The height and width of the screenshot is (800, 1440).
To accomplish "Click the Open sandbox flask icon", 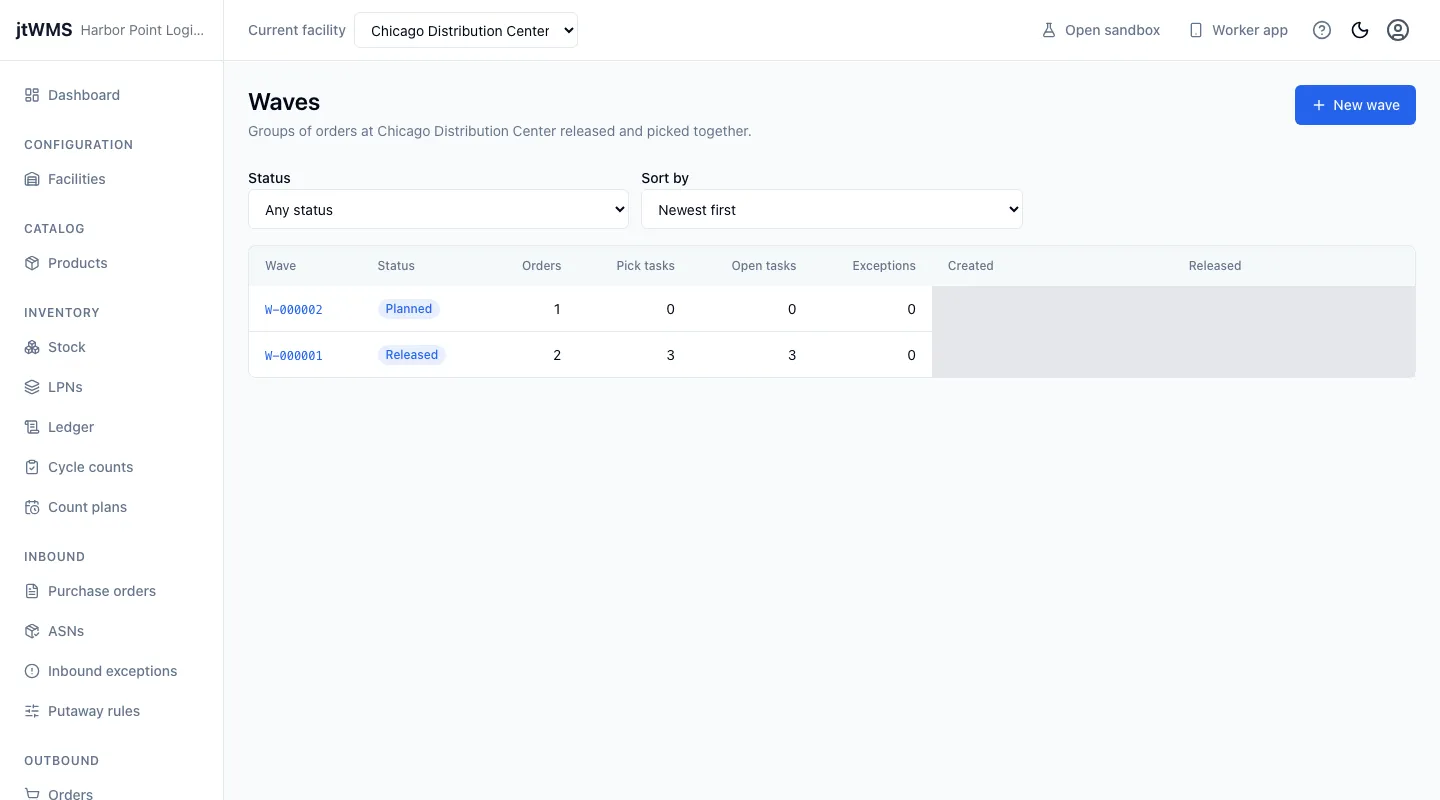I will click(x=1049, y=30).
